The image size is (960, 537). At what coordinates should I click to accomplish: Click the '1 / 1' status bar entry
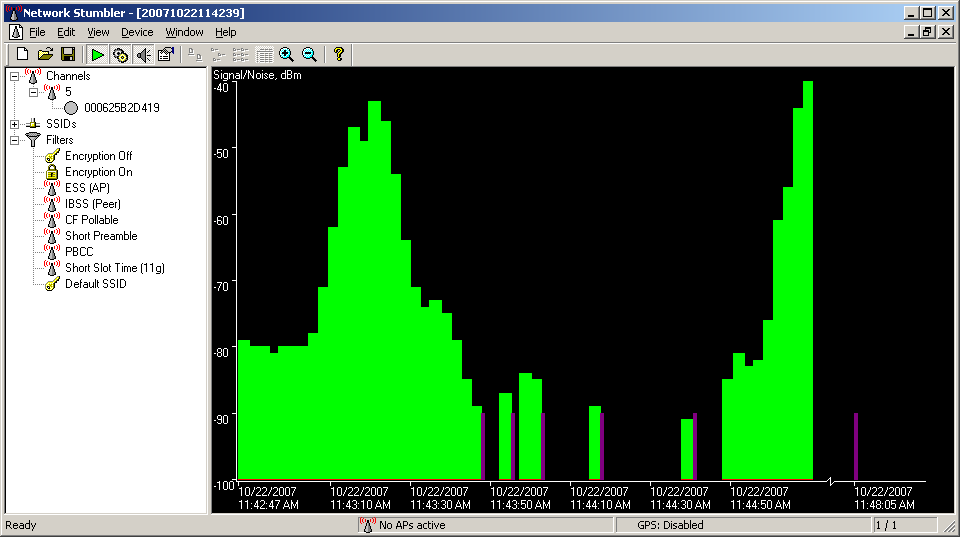pos(886,525)
